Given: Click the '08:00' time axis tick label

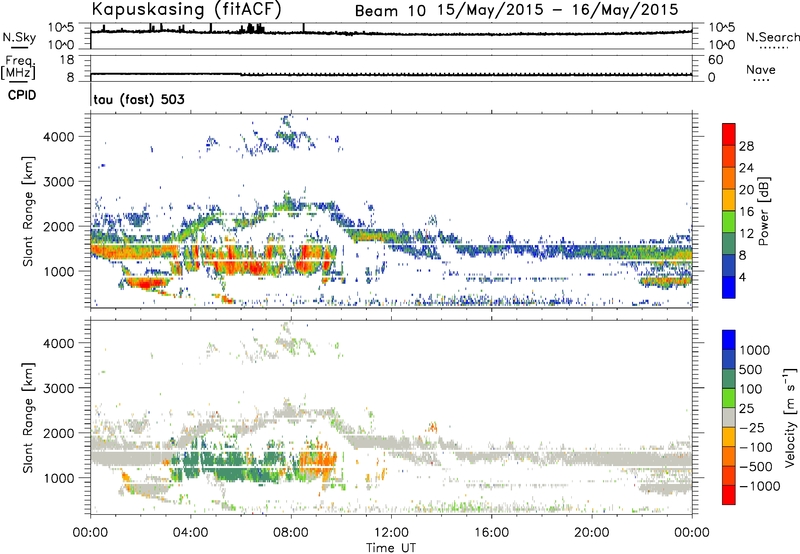Looking at the screenshot, I should 291,533.
